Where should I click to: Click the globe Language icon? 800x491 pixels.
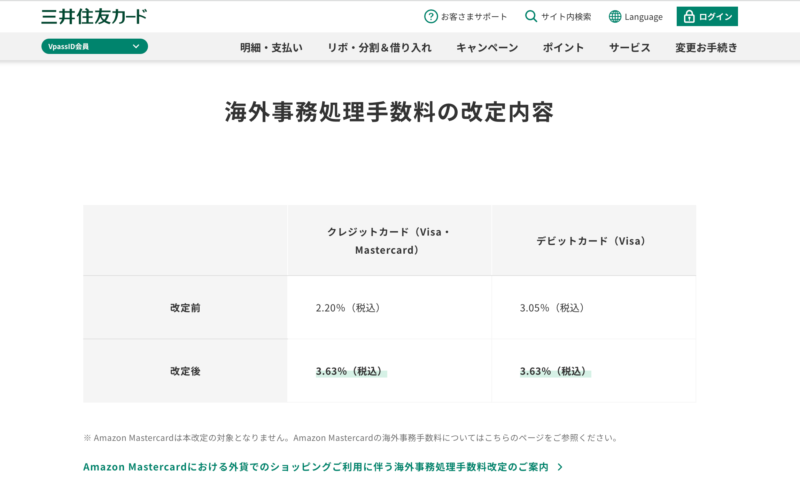(x=615, y=16)
